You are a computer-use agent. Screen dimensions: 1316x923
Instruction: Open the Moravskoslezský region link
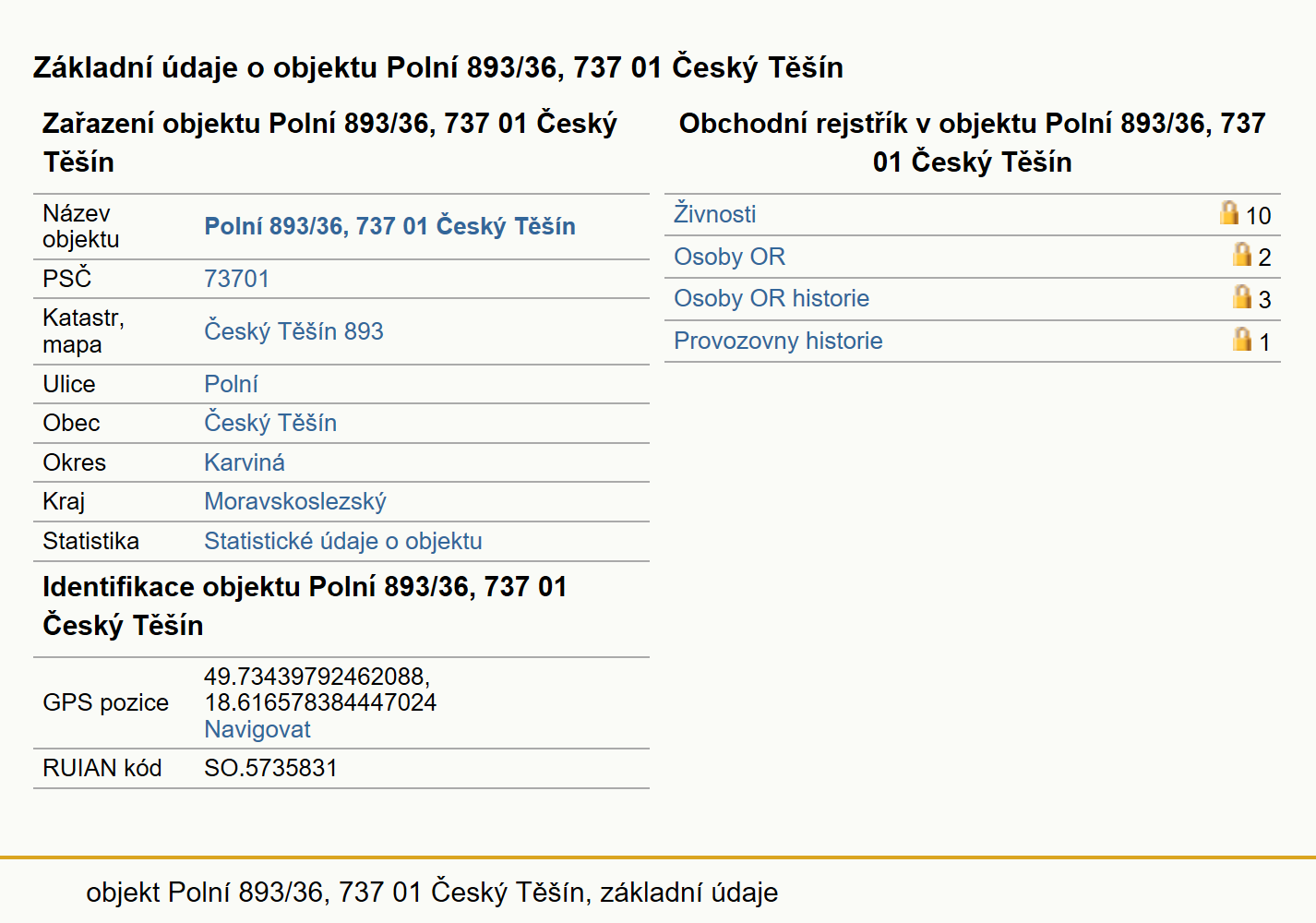[x=295, y=501]
